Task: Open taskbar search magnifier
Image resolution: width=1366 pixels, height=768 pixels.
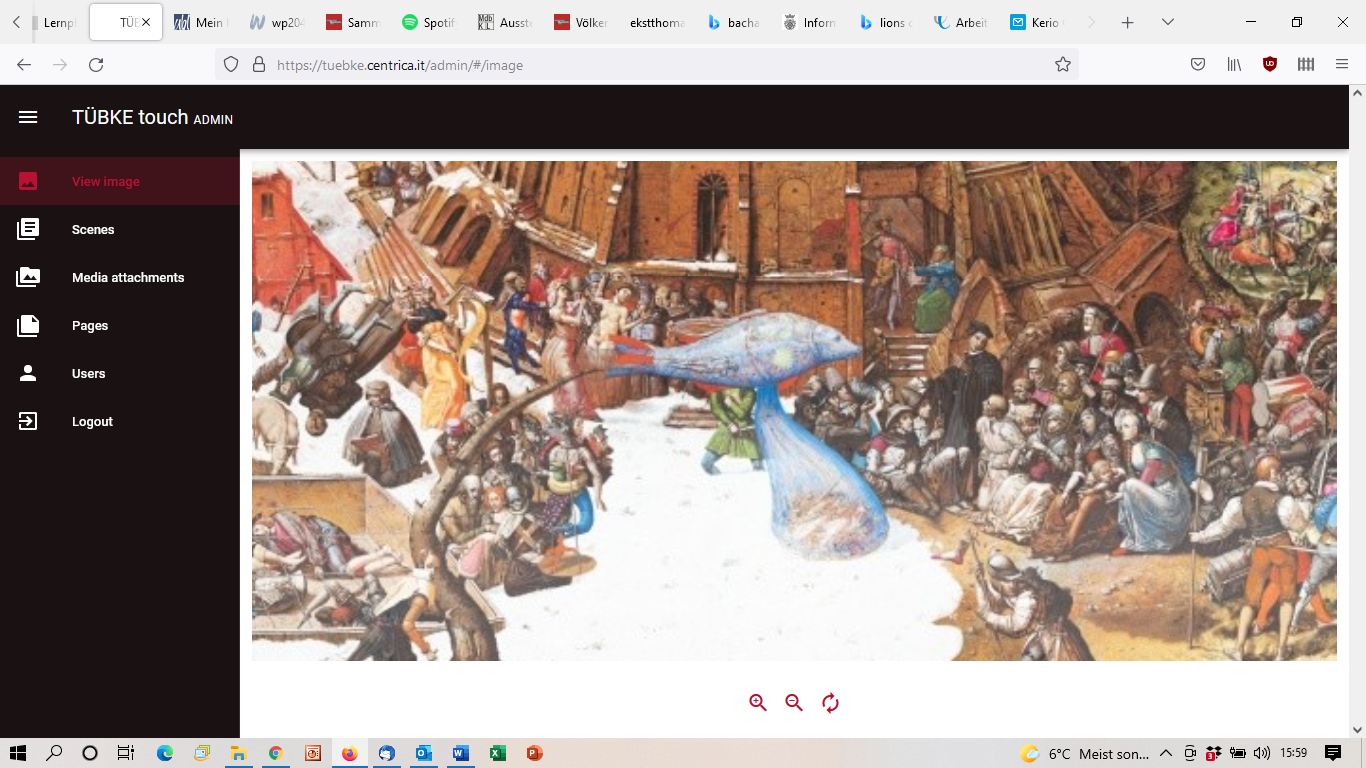Action: tap(54, 753)
